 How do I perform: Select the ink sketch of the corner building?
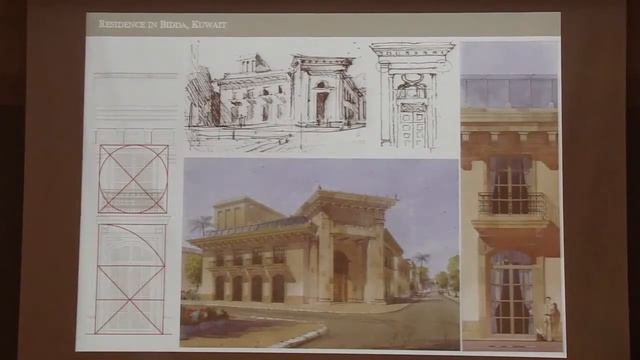point(276,98)
